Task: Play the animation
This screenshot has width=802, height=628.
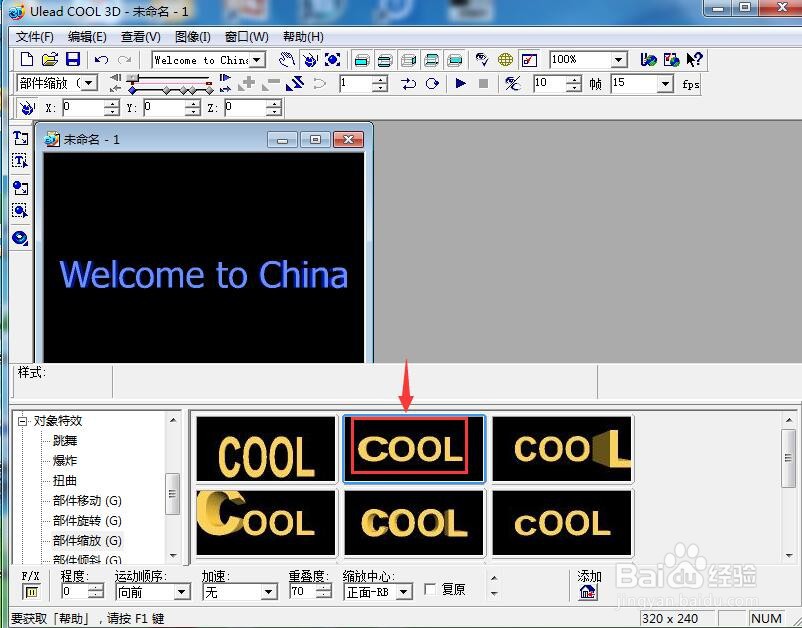Action: pos(460,83)
